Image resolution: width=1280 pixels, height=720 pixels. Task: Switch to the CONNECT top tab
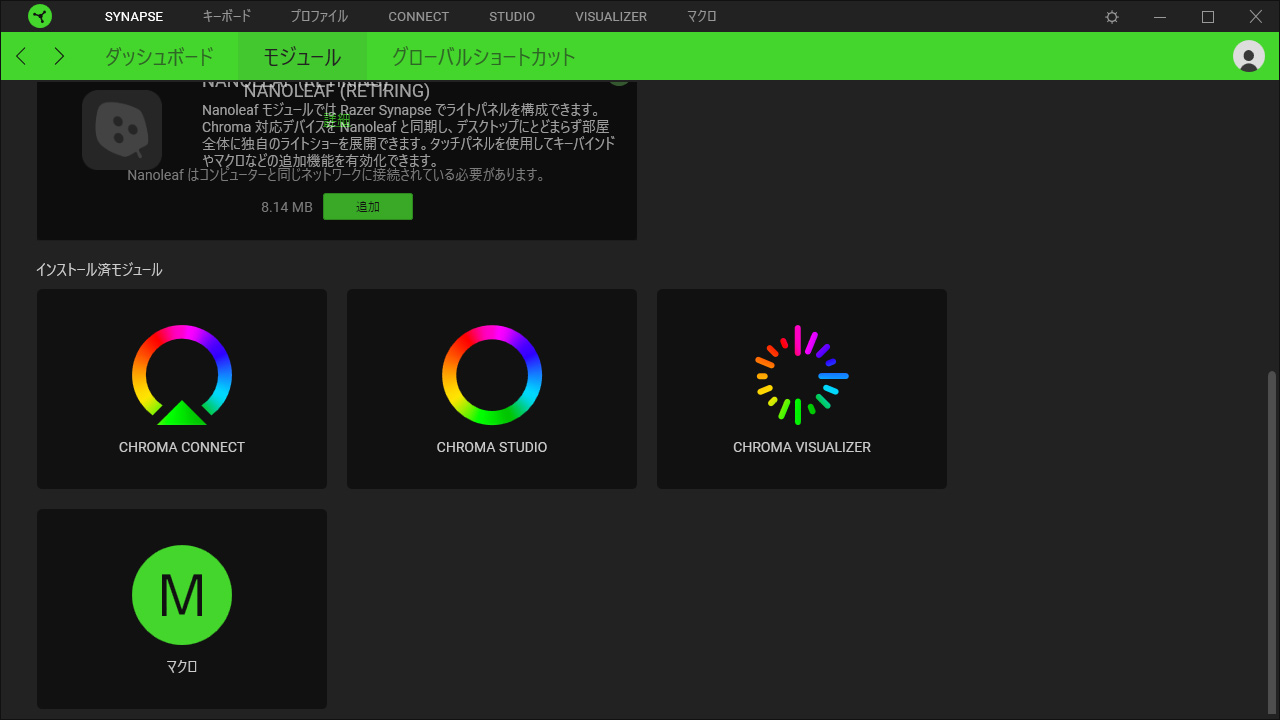(418, 17)
